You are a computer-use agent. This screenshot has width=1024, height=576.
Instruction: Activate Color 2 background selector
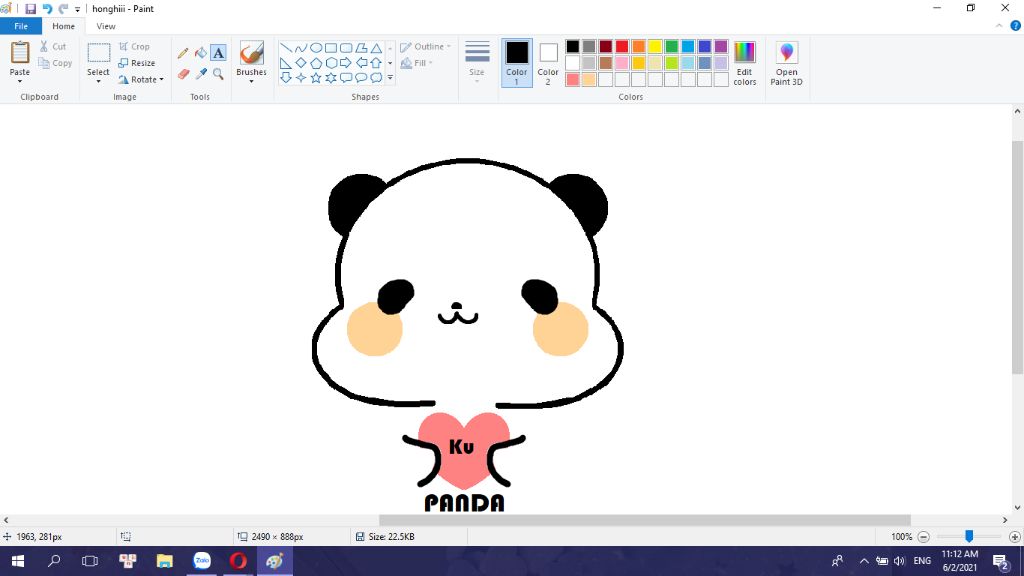pyautogui.click(x=548, y=63)
